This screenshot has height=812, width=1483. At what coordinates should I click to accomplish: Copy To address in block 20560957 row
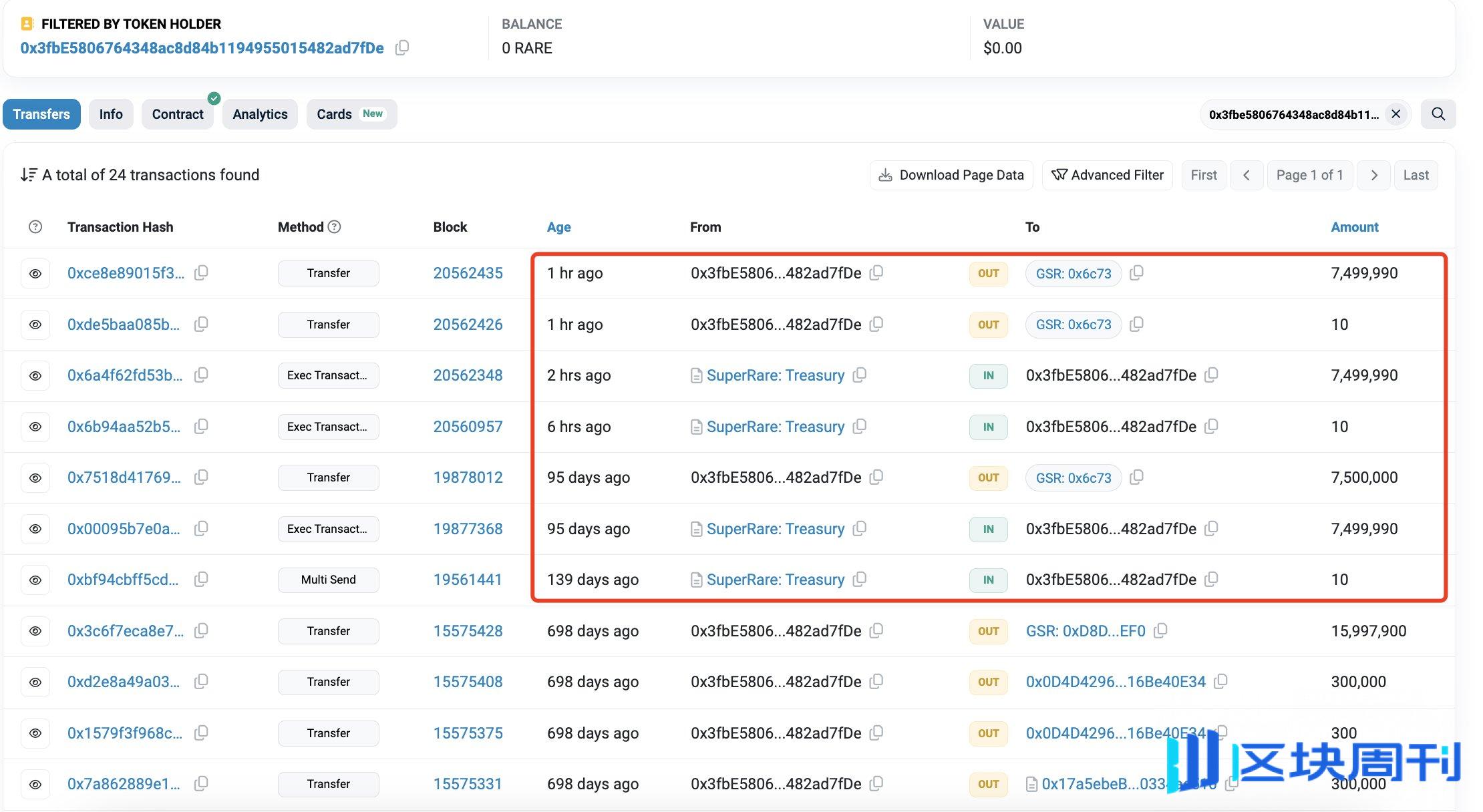[1211, 426]
